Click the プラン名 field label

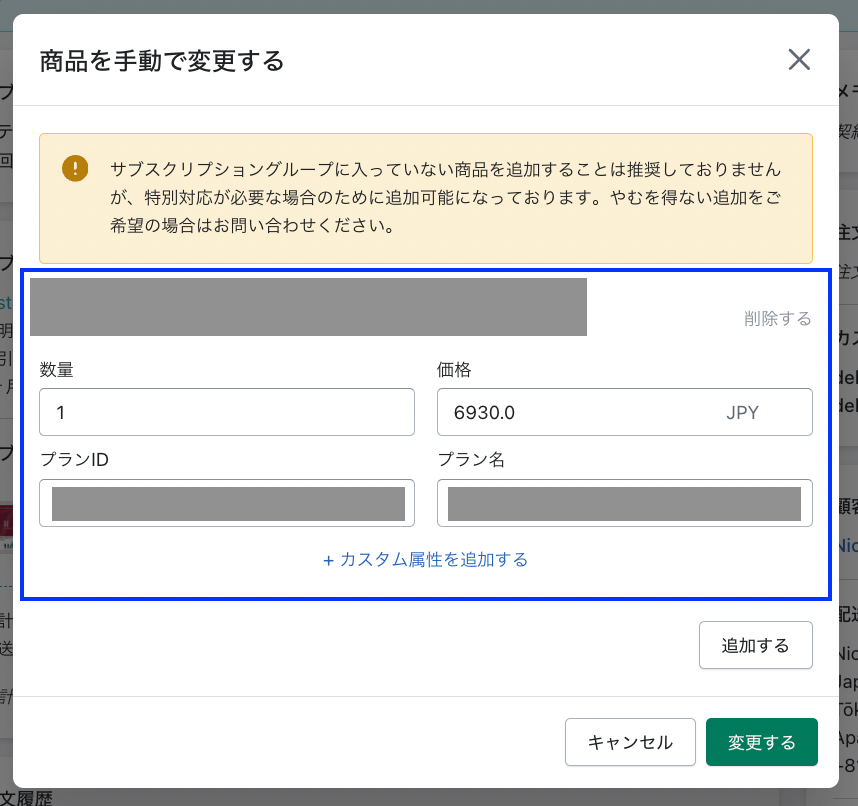pyautogui.click(x=468, y=460)
